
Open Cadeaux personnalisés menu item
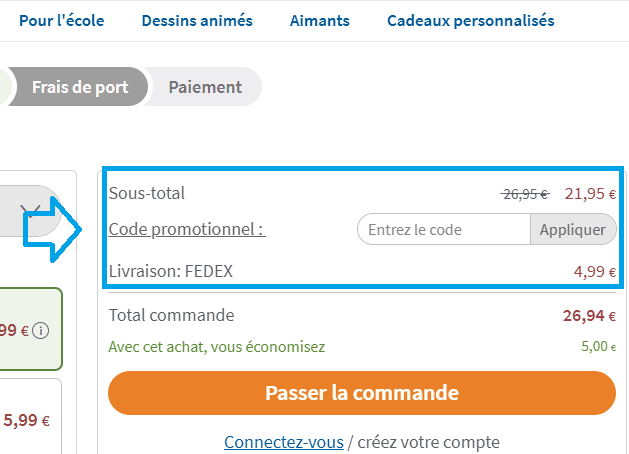point(471,21)
